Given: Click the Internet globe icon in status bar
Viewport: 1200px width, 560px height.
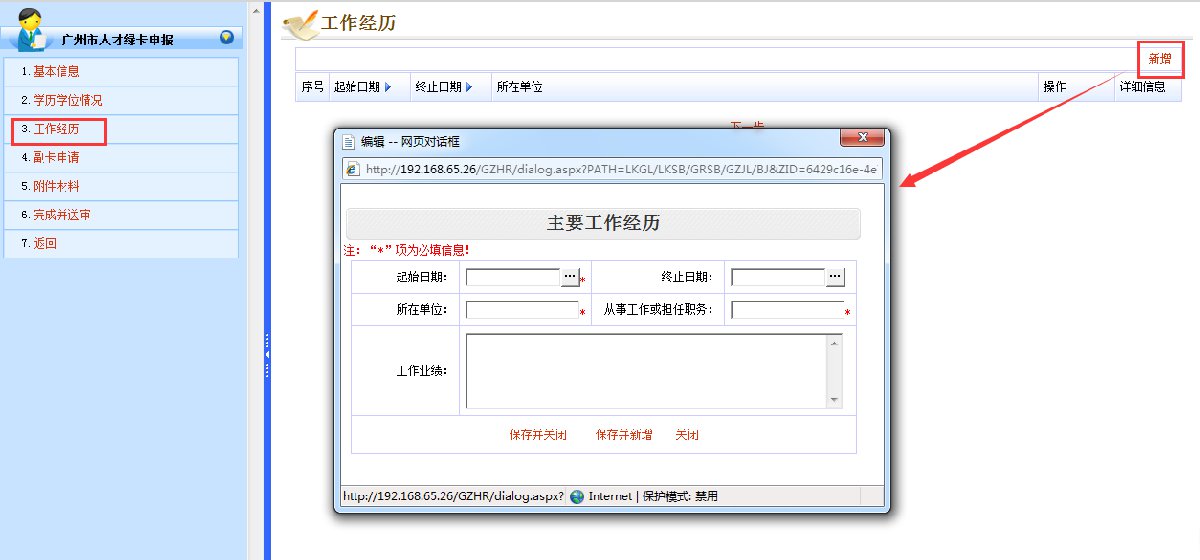Looking at the screenshot, I should (x=577, y=496).
